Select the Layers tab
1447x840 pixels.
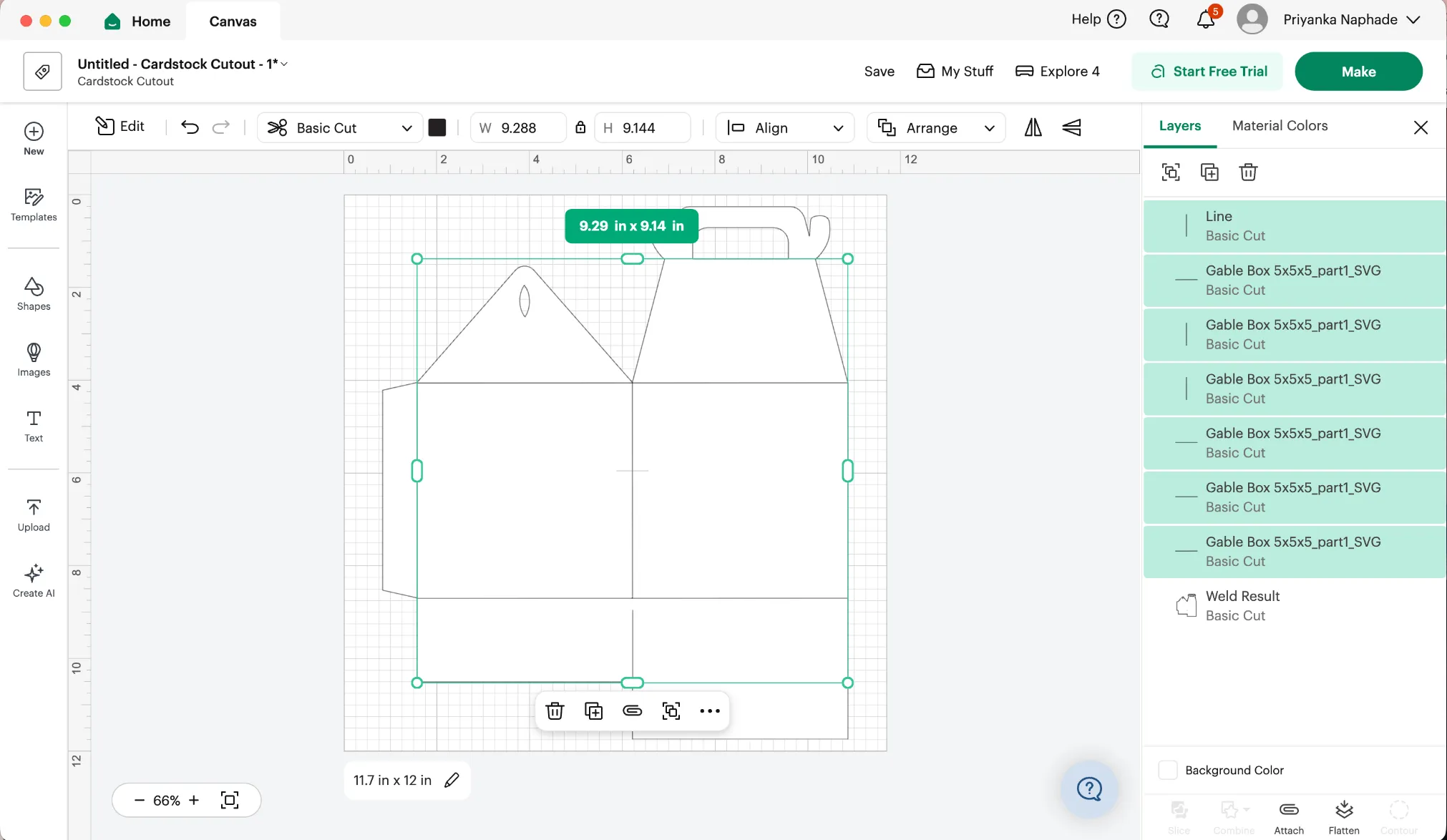click(x=1180, y=126)
